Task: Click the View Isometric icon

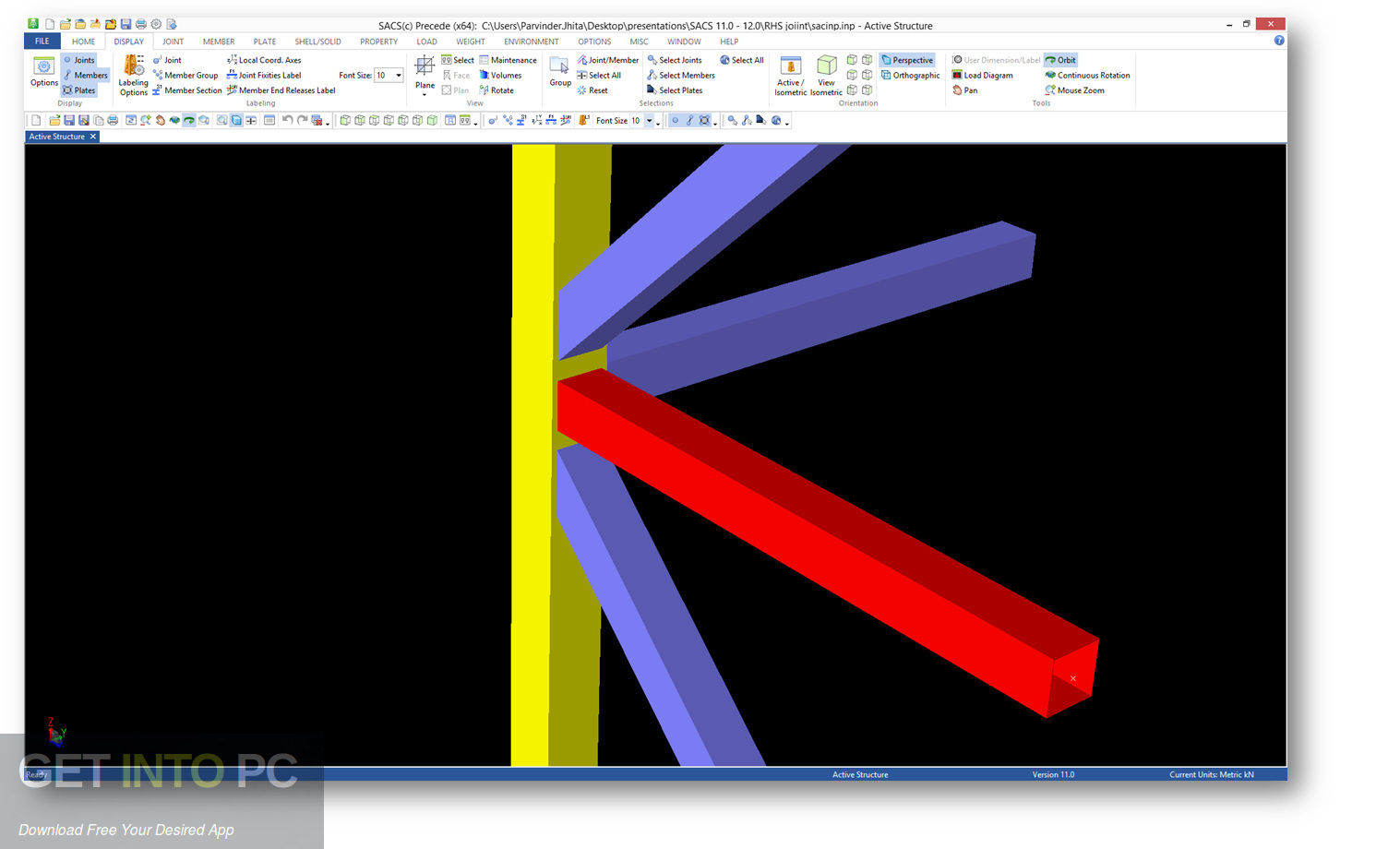Action: tap(826, 74)
